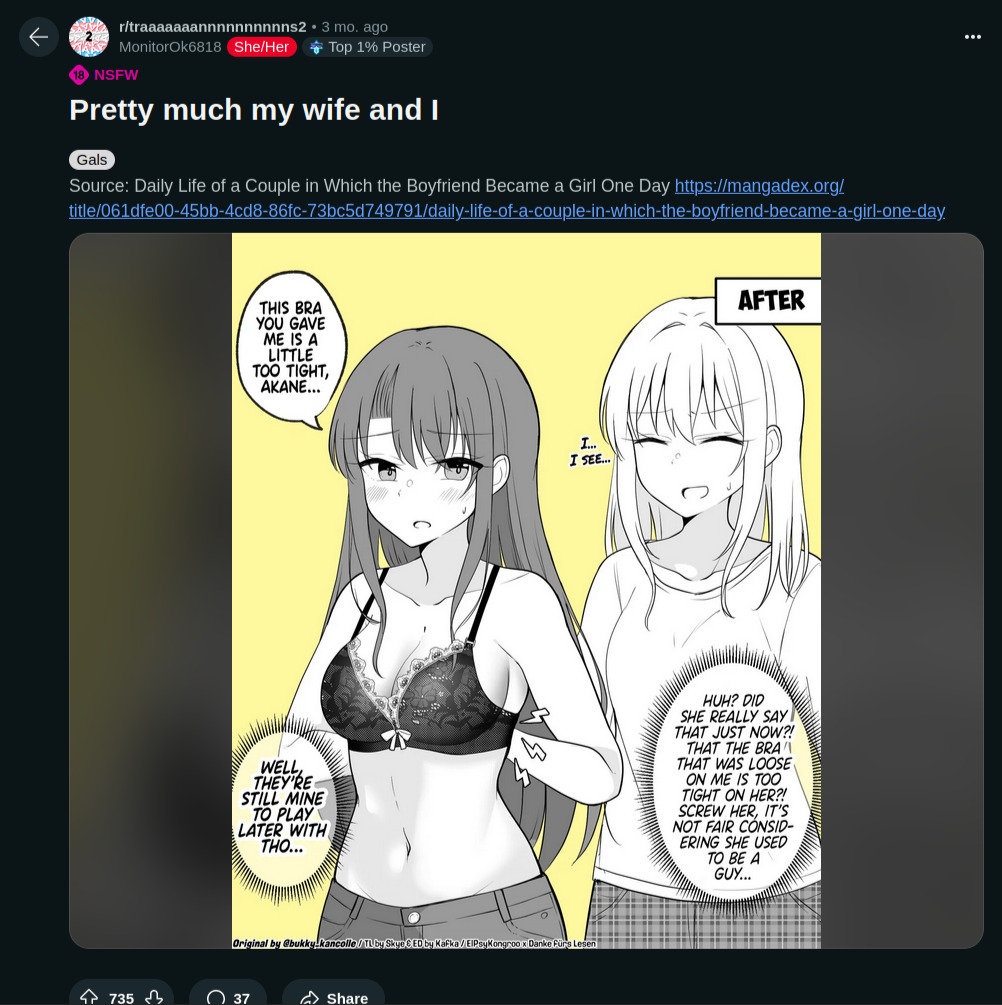Filter by the Gals post flair
Viewport: 1002px width, 1005px height.
[92, 160]
